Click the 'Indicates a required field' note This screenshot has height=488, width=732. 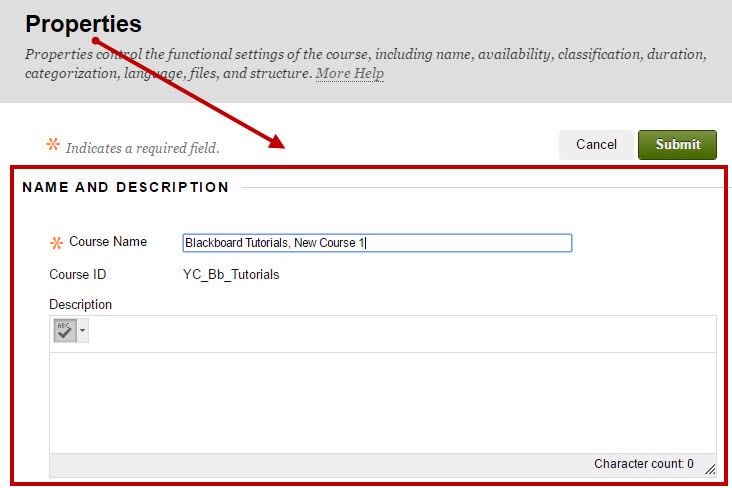click(142, 148)
